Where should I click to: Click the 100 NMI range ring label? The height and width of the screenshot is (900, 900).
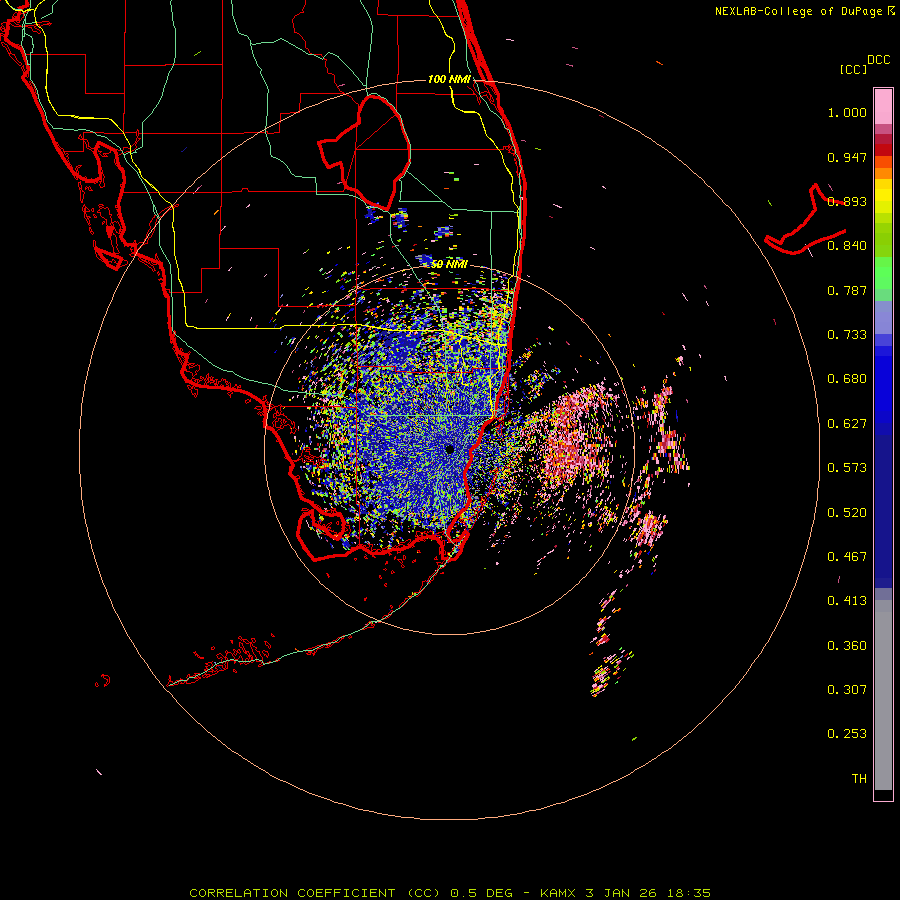449,79
